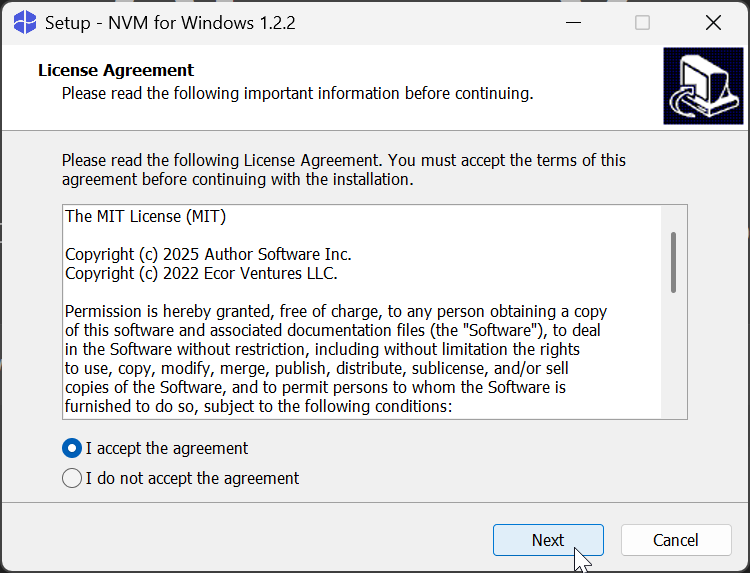Click the NVM app icon in title bar
Screen dimensions: 750x573
[x=24, y=22]
